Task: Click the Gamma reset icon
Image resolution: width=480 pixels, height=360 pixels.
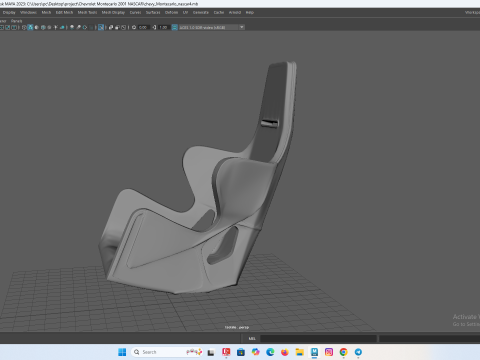Action: [x=154, y=27]
